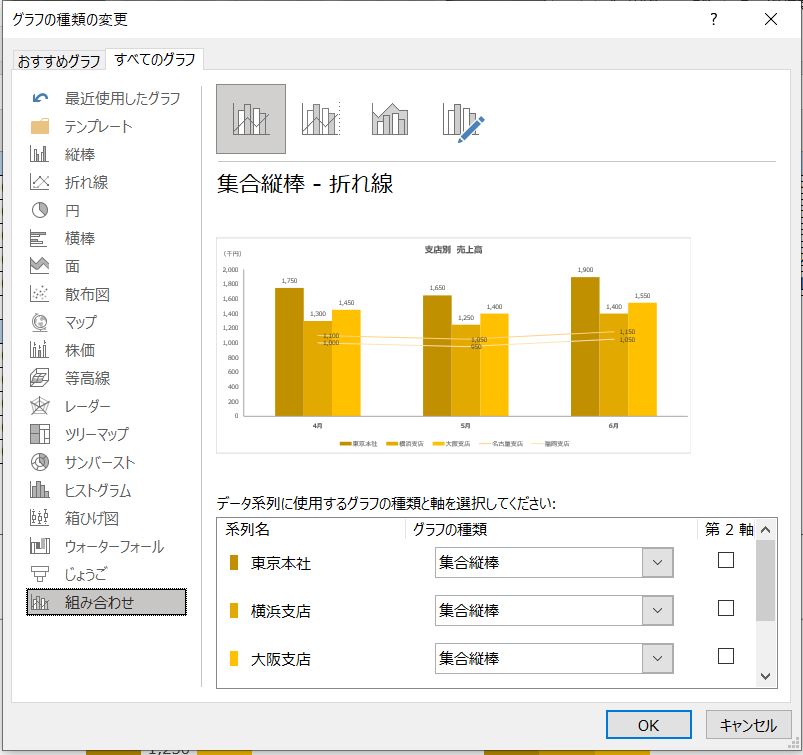This screenshot has width=803, height=755.
Task: Open the 大阪支店 chart type combo box
Action: coord(657,659)
